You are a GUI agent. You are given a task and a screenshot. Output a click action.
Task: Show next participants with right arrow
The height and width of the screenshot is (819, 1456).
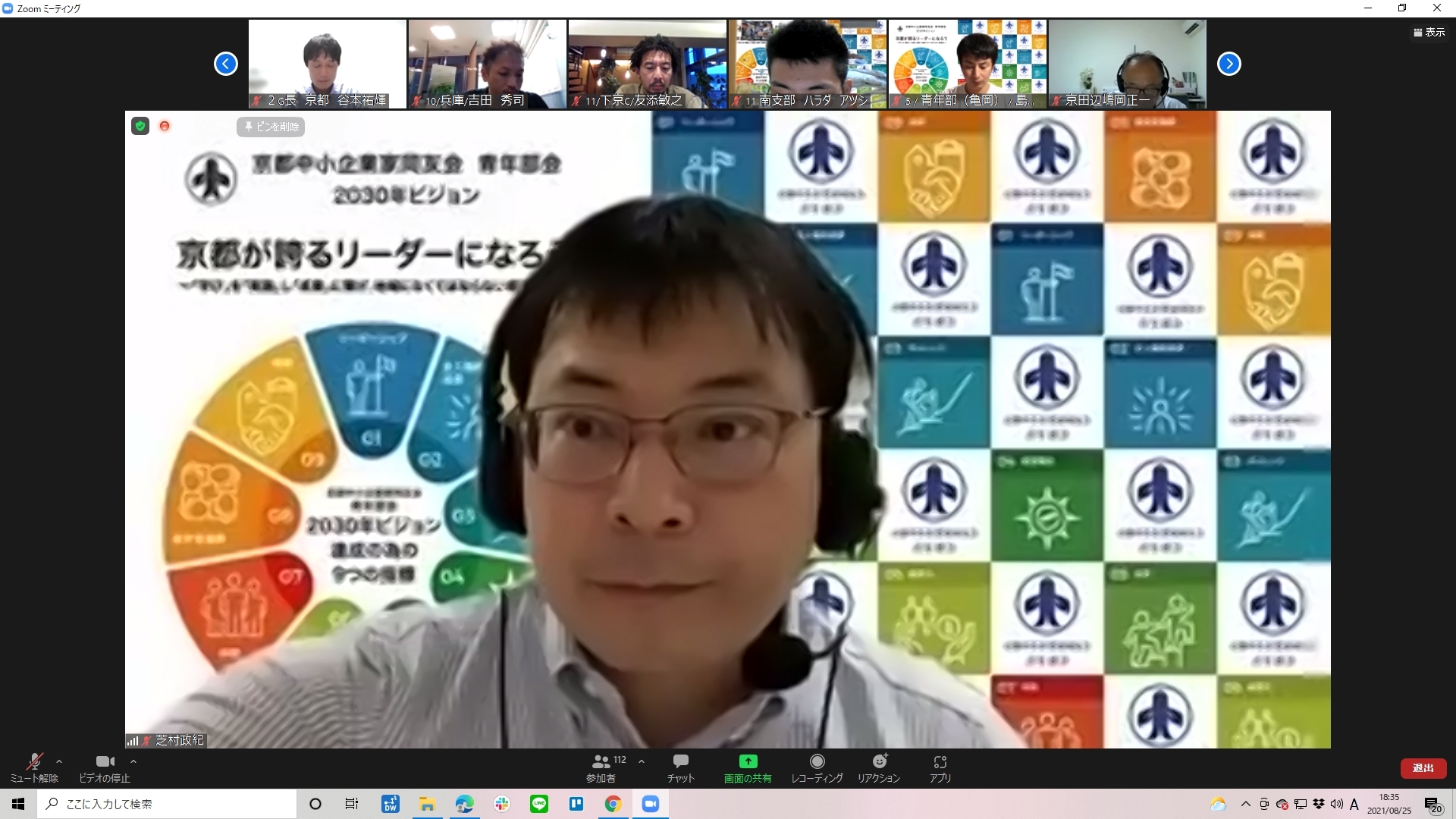tap(1229, 64)
